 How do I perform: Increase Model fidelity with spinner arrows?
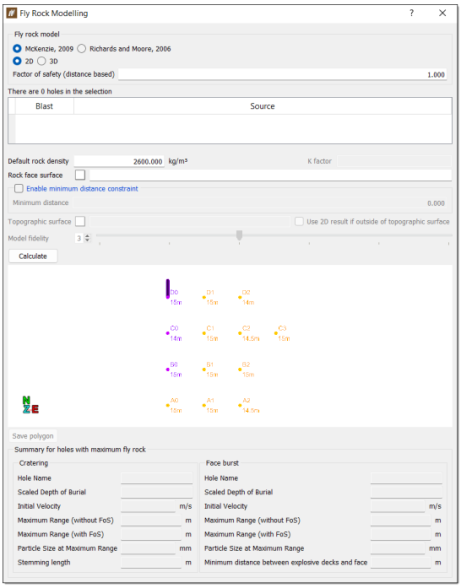(87, 236)
